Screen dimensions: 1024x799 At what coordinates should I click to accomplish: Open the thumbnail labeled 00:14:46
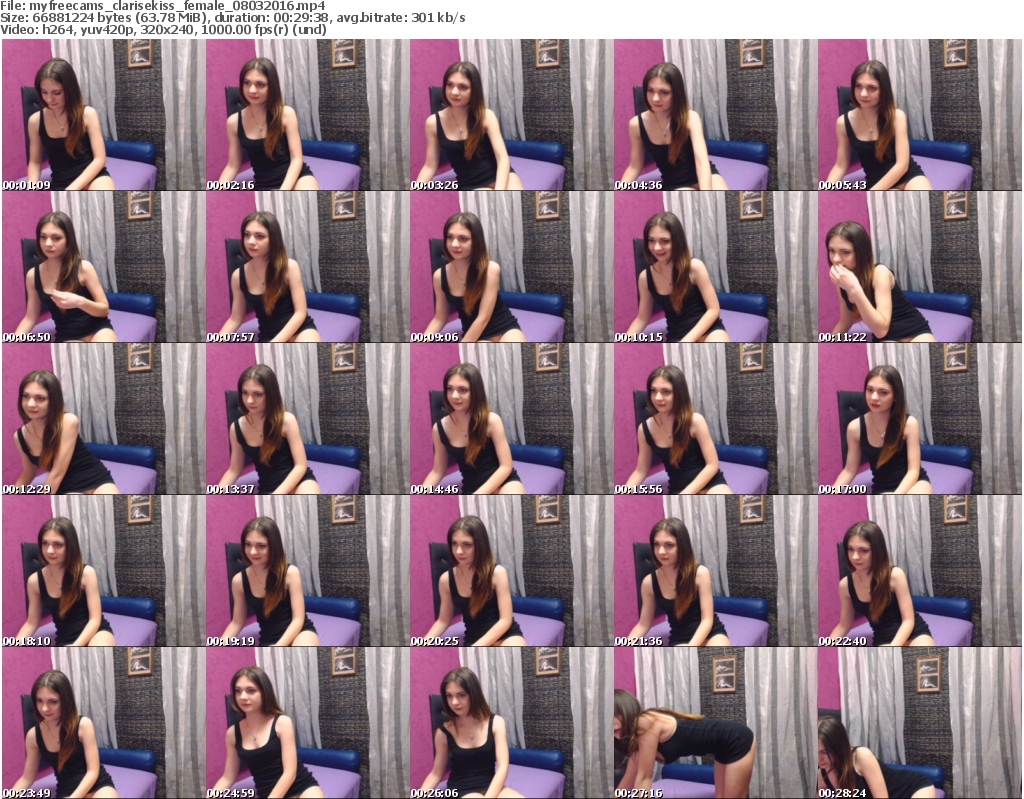coord(511,420)
